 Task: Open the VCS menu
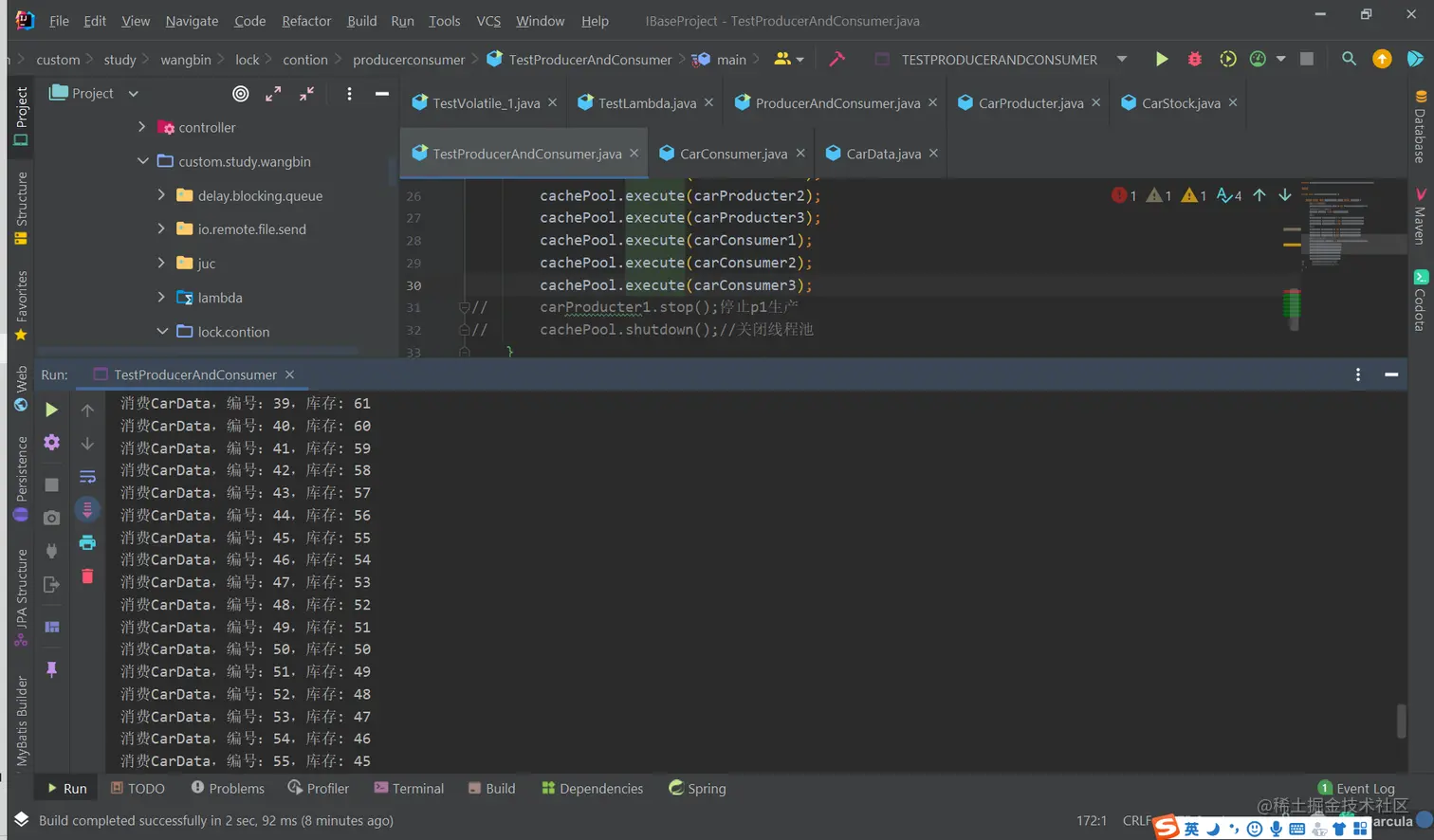(x=488, y=21)
